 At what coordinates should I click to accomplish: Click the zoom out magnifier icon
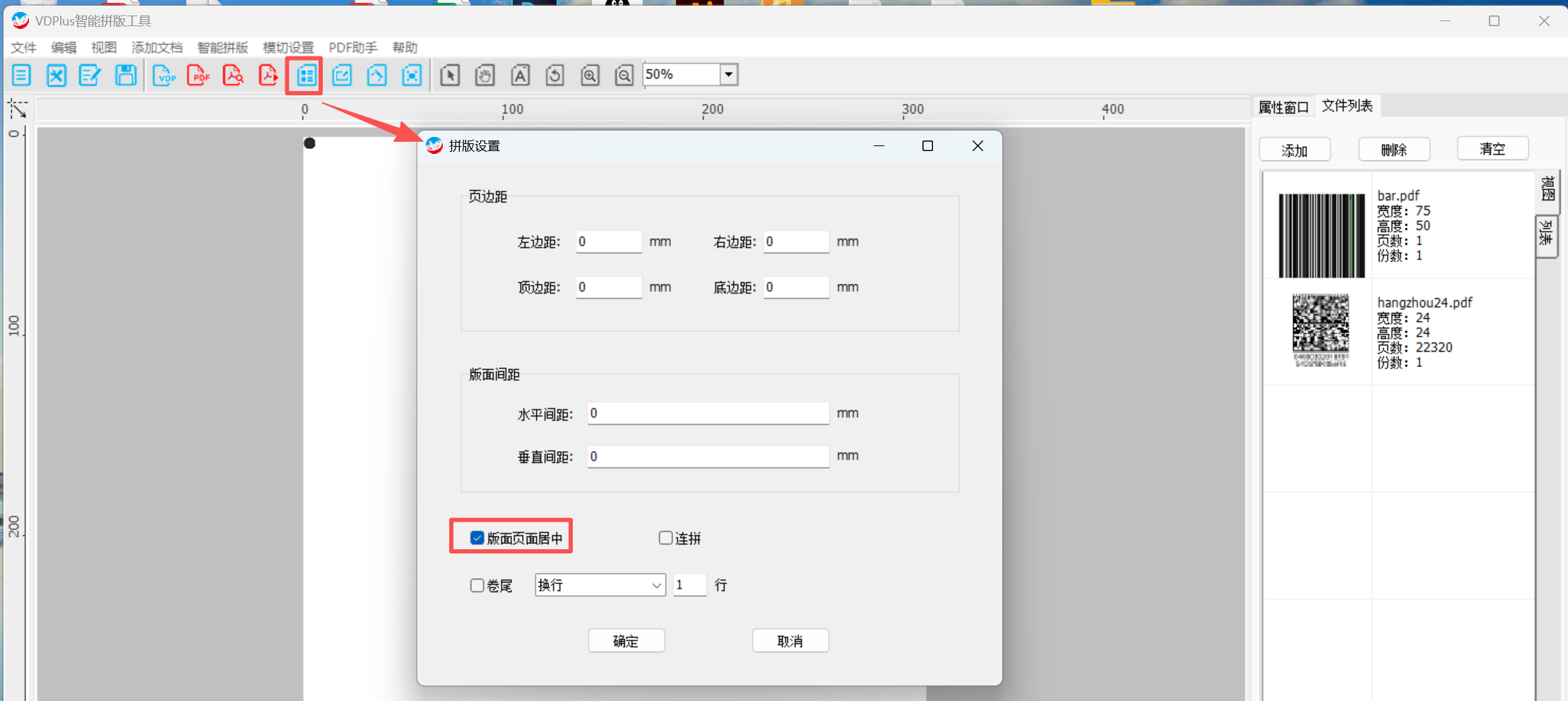click(x=624, y=75)
